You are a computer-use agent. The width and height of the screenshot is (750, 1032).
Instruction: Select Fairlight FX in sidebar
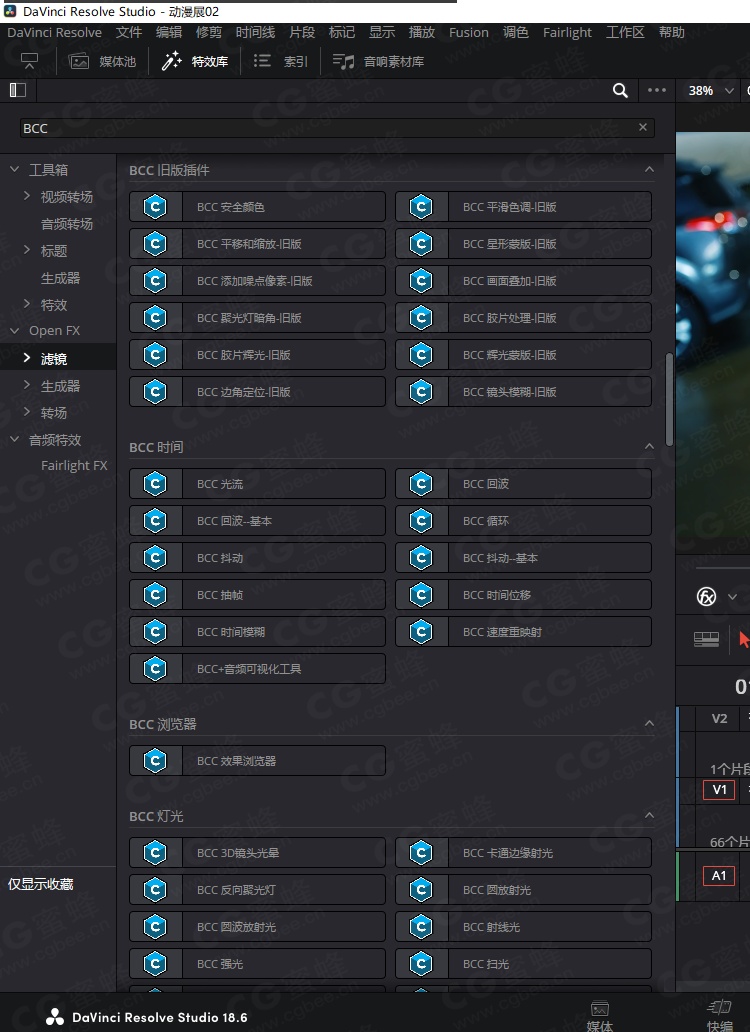click(x=74, y=465)
